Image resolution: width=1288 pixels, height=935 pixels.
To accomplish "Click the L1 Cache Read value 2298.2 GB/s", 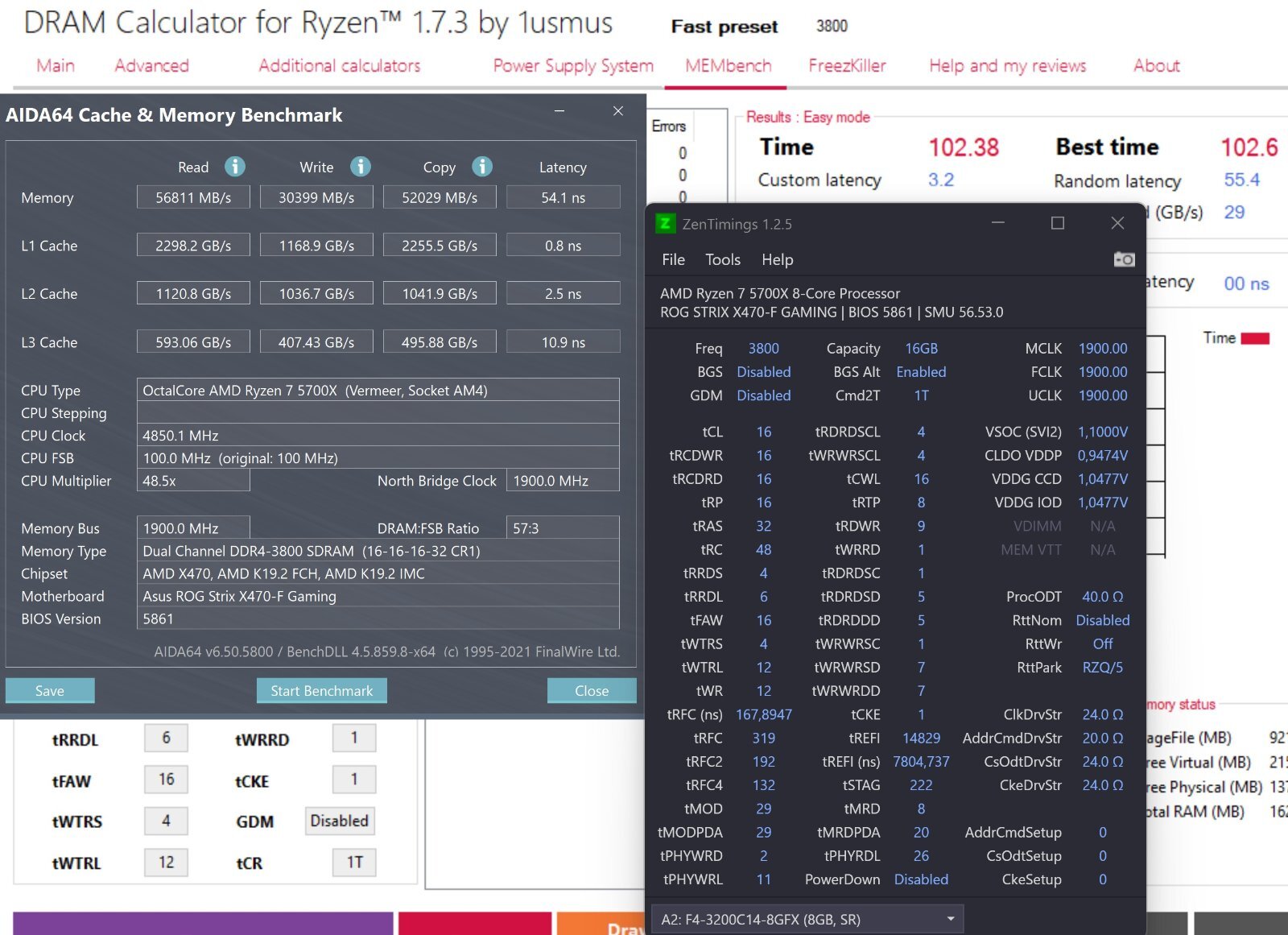I will pos(193,246).
